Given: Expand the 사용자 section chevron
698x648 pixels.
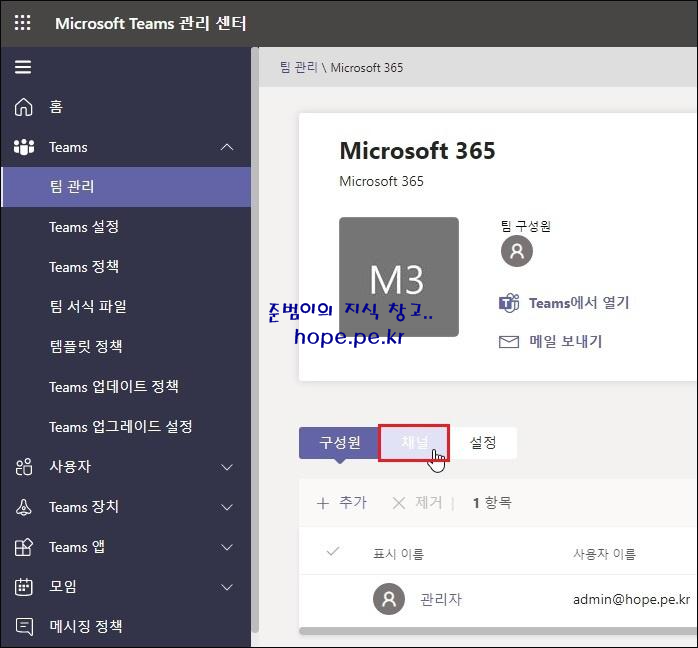Looking at the screenshot, I should [x=227, y=467].
